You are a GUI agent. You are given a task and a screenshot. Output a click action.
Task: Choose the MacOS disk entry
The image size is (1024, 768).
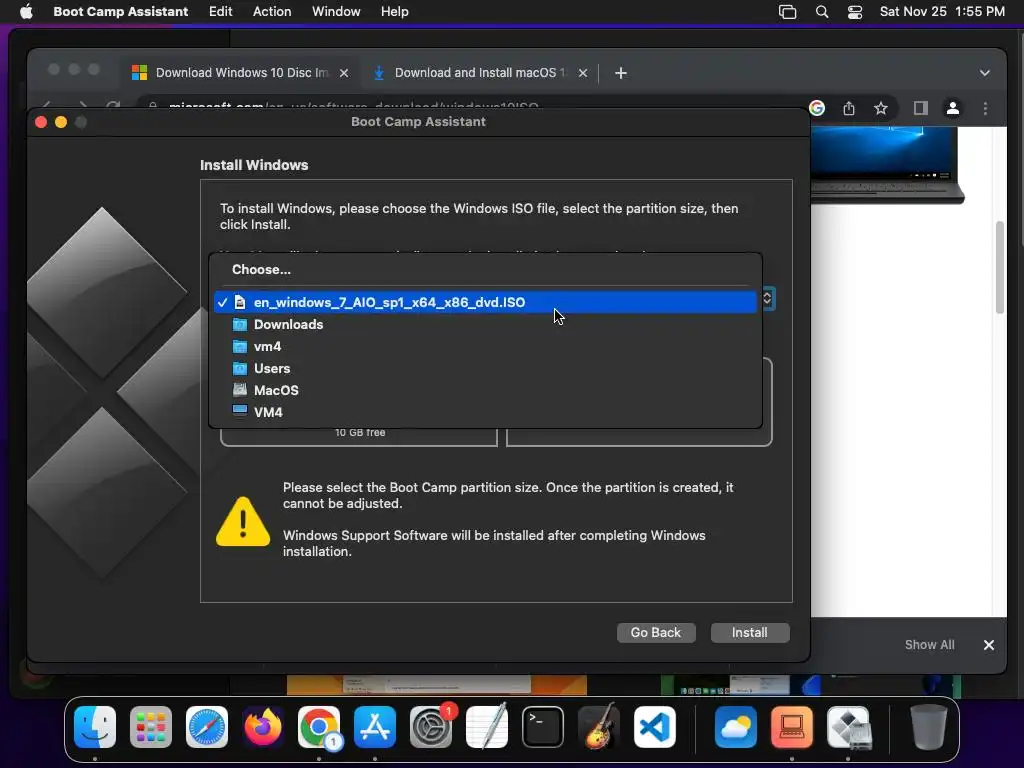[485, 391]
